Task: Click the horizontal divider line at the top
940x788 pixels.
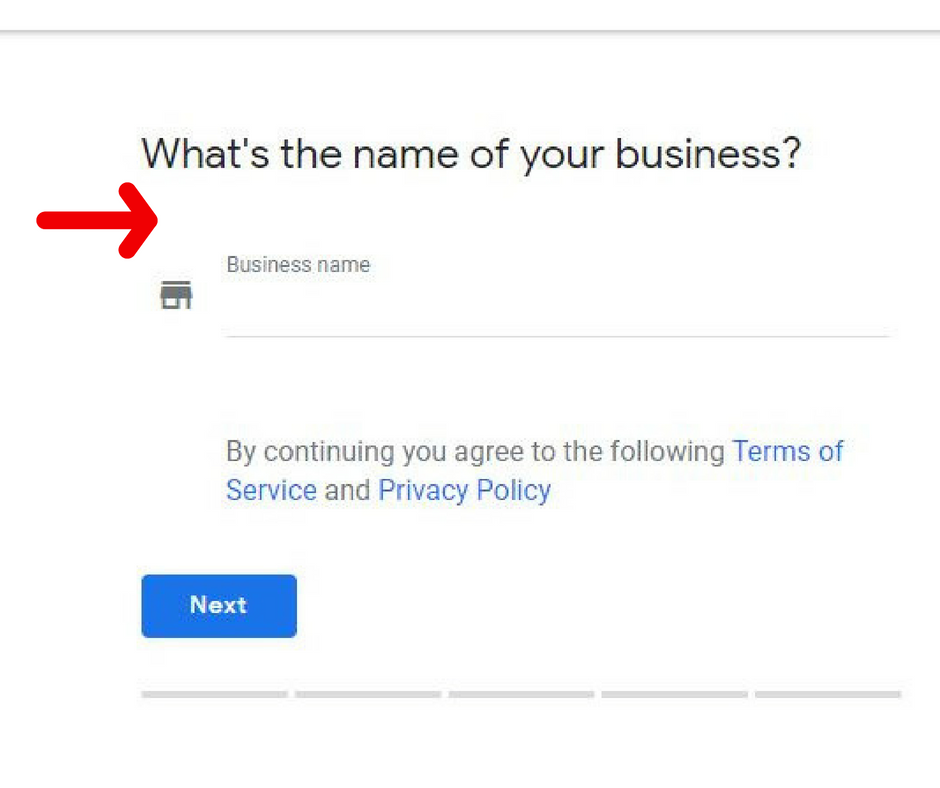Action: pos(470,31)
